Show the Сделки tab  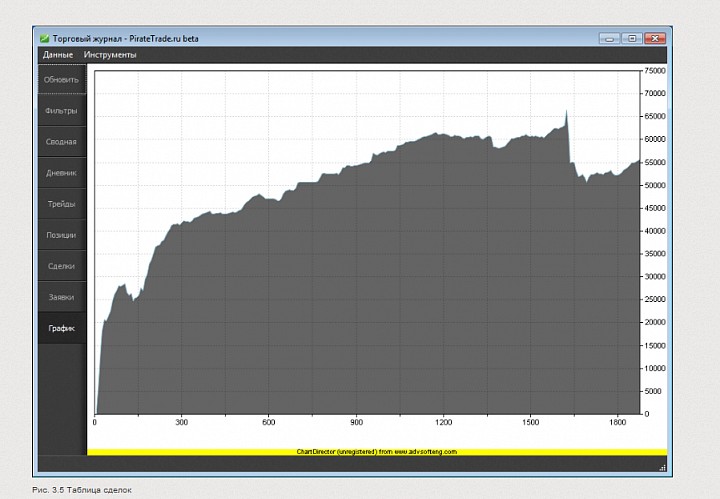(x=62, y=266)
